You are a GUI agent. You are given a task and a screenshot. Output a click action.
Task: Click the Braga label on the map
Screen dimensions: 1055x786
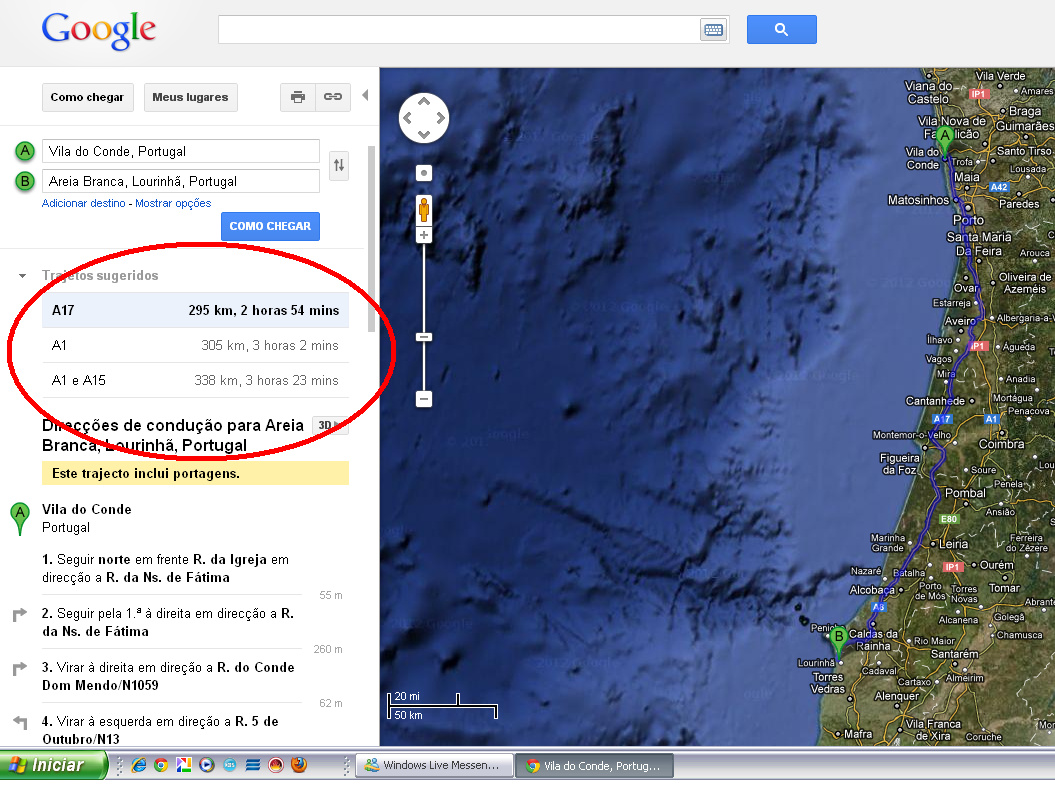[1025, 111]
